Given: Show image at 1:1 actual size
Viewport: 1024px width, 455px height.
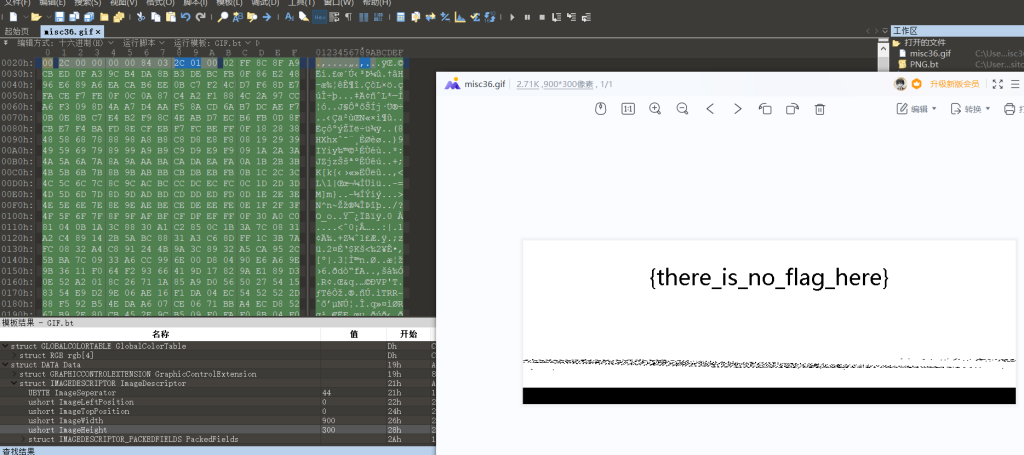Looking at the screenshot, I should pyautogui.click(x=628, y=108).
